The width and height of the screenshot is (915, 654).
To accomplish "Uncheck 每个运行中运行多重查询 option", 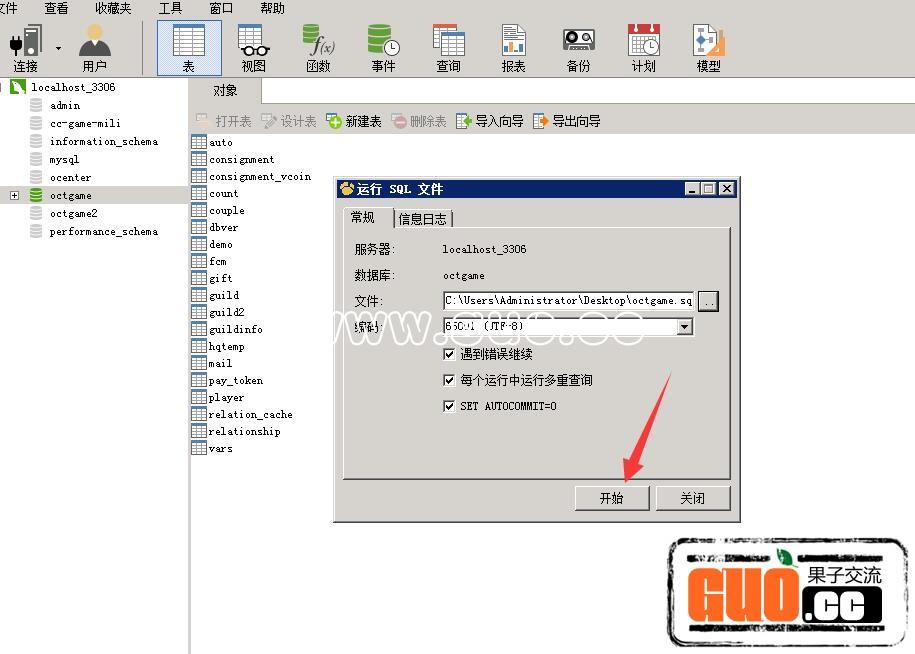I will pyautogui.click(x=449, y=380).
